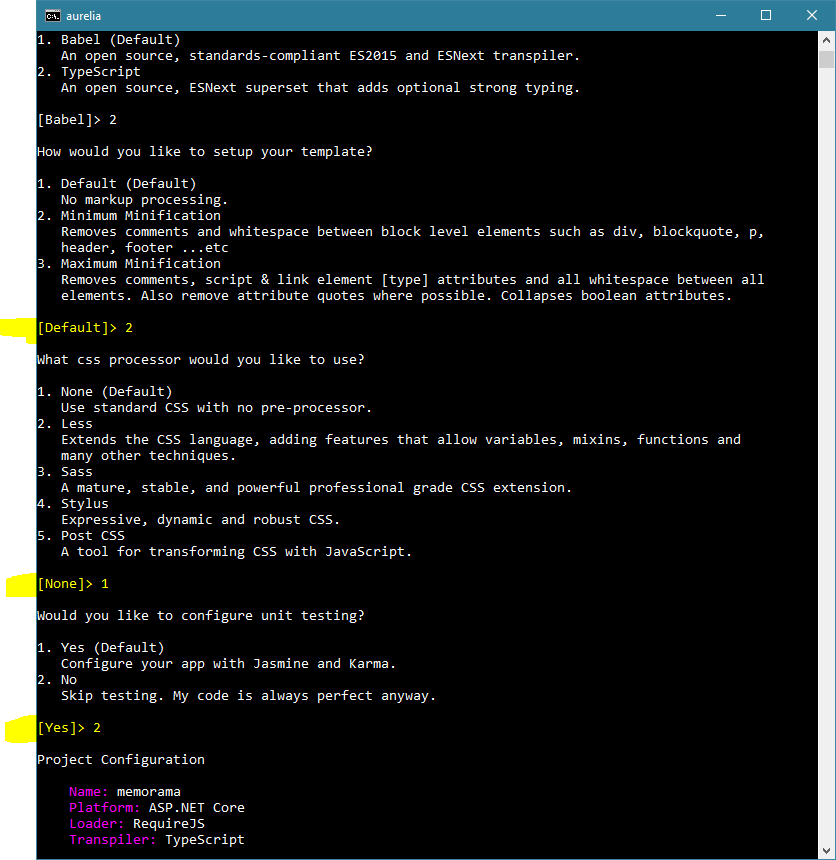
Task: Click the scrollbar down arrow
Action: click(827, 851)
